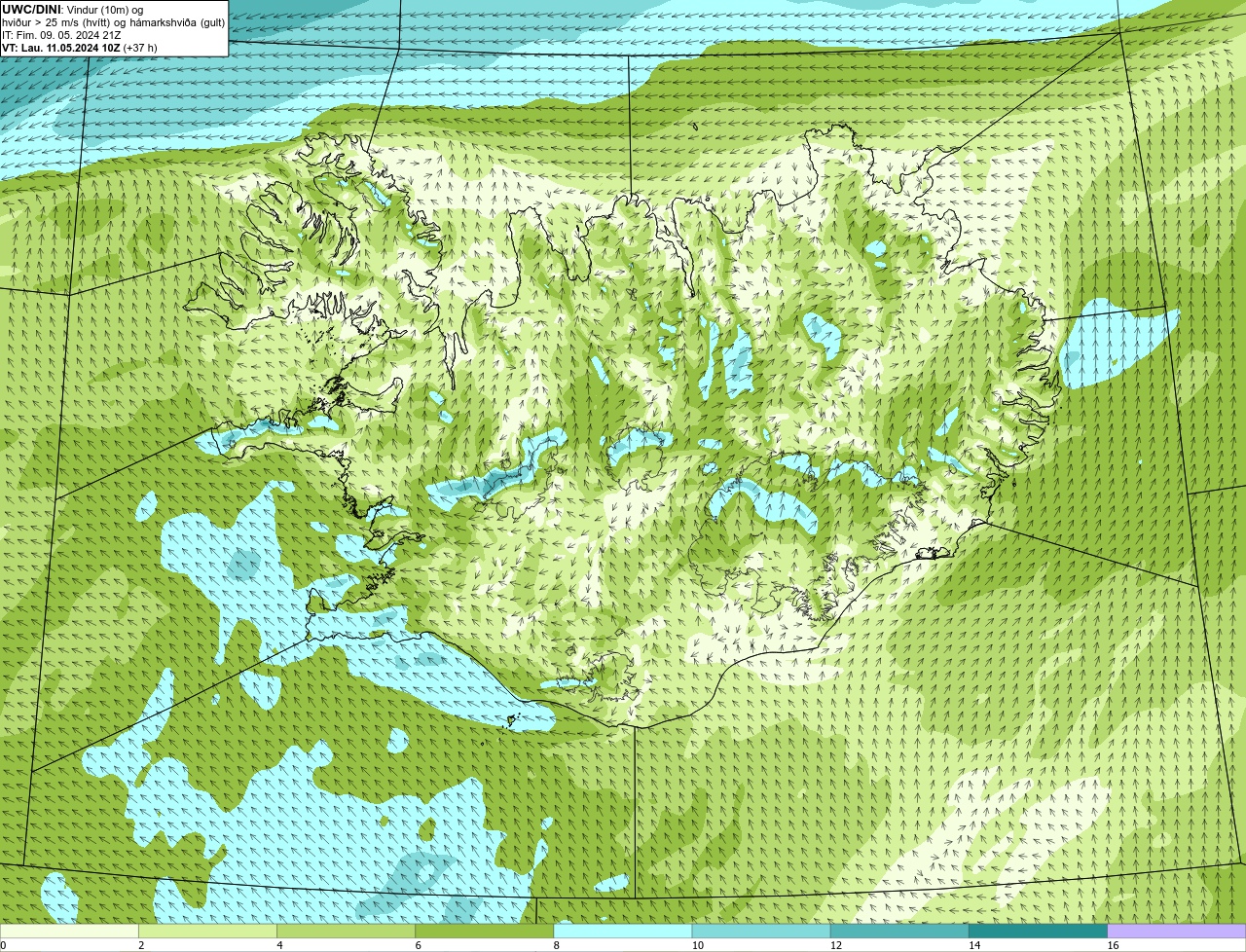Click the "Vindur (10m) og" description text
The image size is (1246, 952).
[104, 9]
